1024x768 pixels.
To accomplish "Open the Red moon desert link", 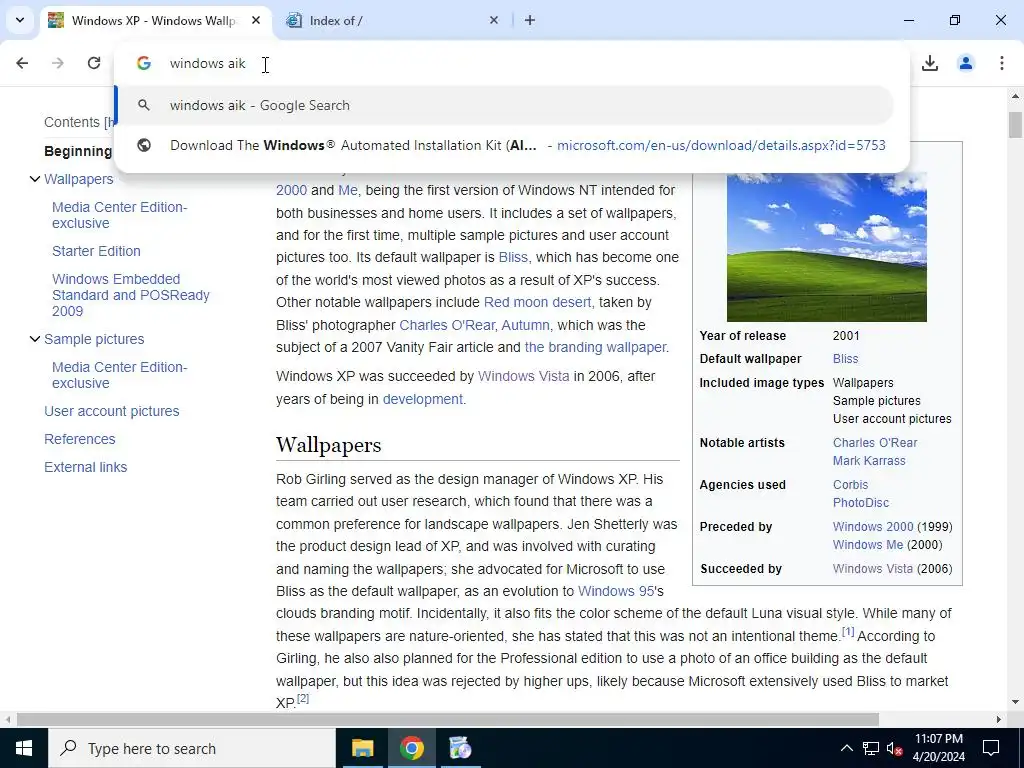I will pos(537,302).
